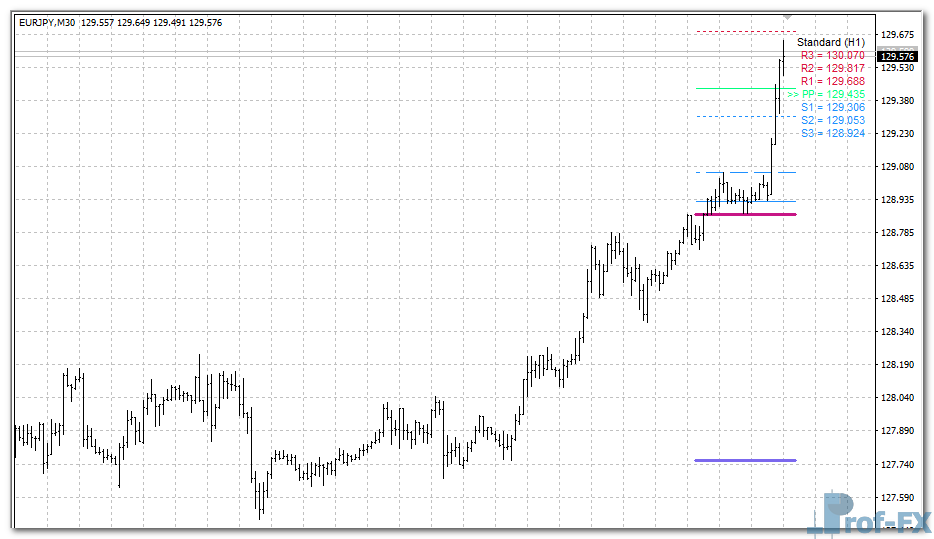Click the gray chart shift triangle marker
The height and width of the screenshot is (539, 934).
click(x=788, y=17)
